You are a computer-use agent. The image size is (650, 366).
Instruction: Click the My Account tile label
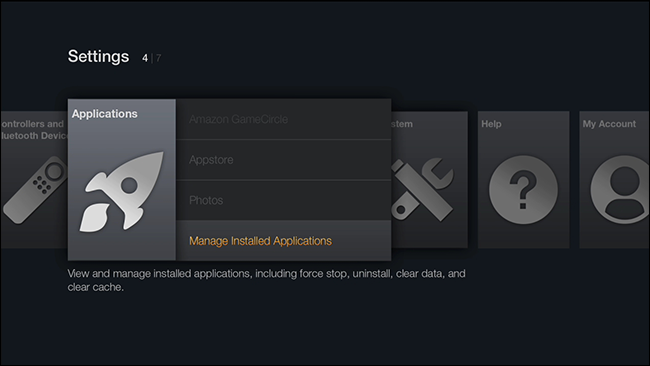pyautogui.click(x=609, y=124)
